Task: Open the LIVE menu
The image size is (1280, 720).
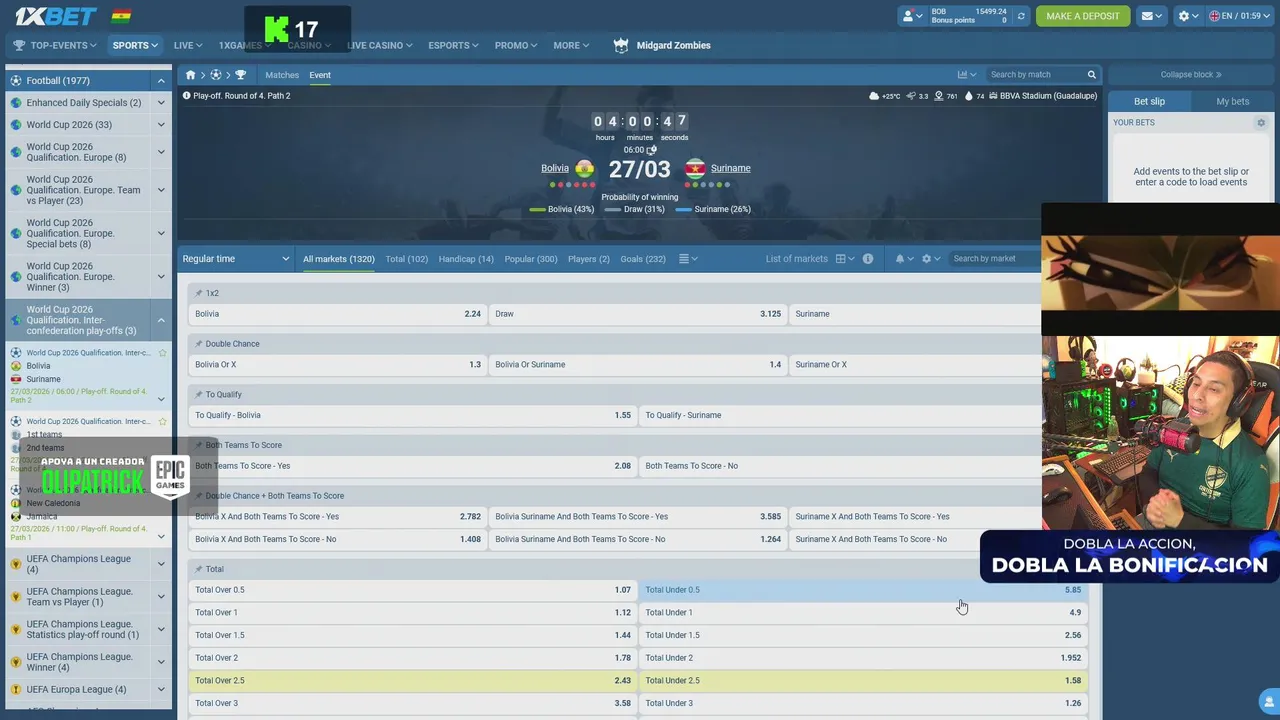Action: [188, 45]
